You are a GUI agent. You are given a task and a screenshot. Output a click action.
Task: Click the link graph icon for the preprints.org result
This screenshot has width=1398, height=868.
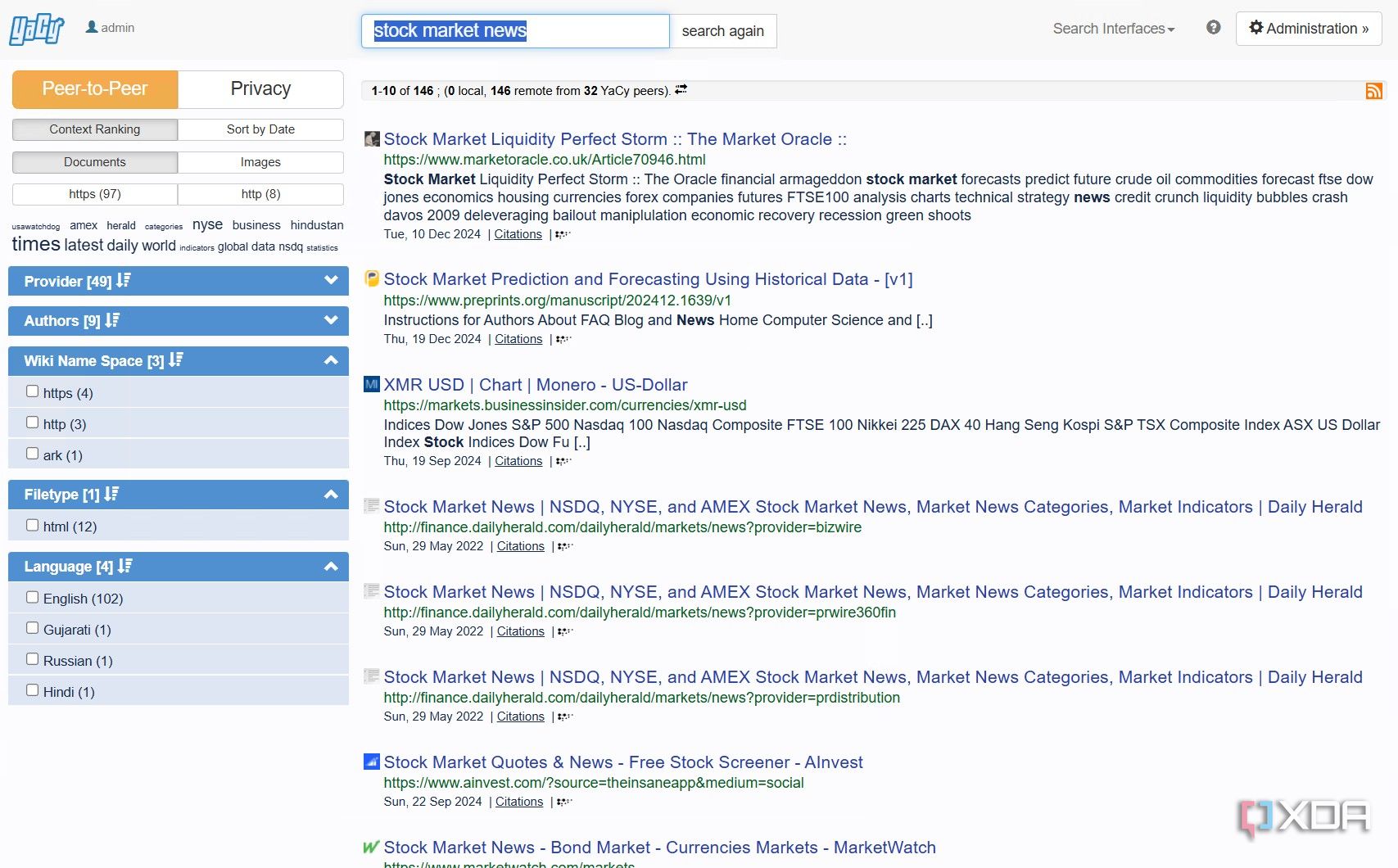pyautogui.click(x=563, y=339)
